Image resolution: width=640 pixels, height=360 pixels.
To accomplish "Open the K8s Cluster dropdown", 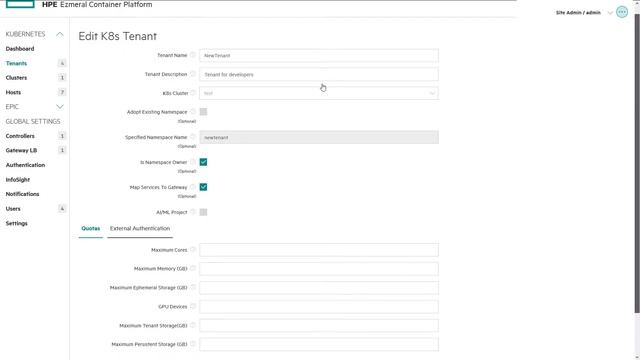I will coord(319,93).
